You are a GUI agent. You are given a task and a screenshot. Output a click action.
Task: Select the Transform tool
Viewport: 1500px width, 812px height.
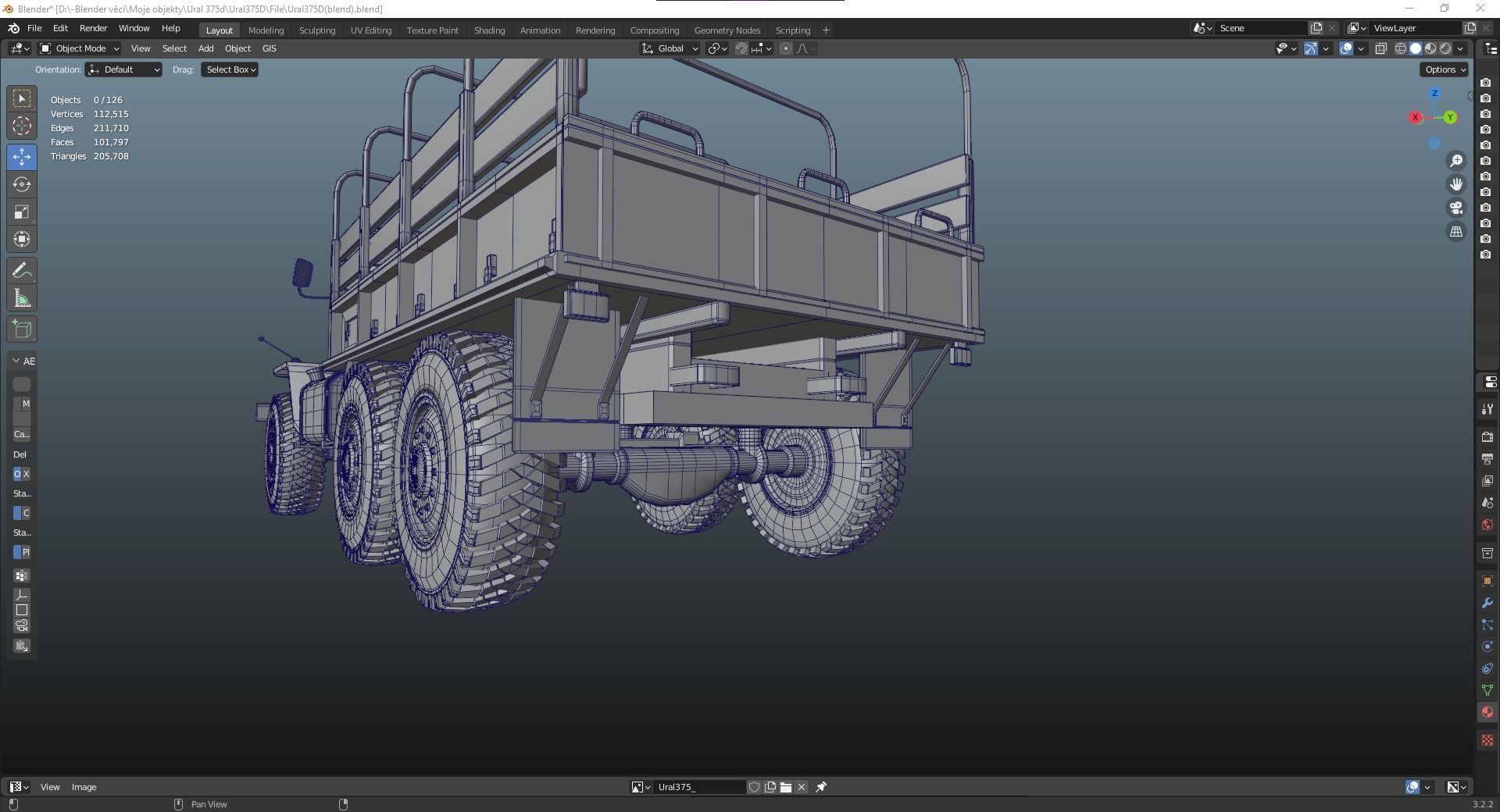(22, 239)
